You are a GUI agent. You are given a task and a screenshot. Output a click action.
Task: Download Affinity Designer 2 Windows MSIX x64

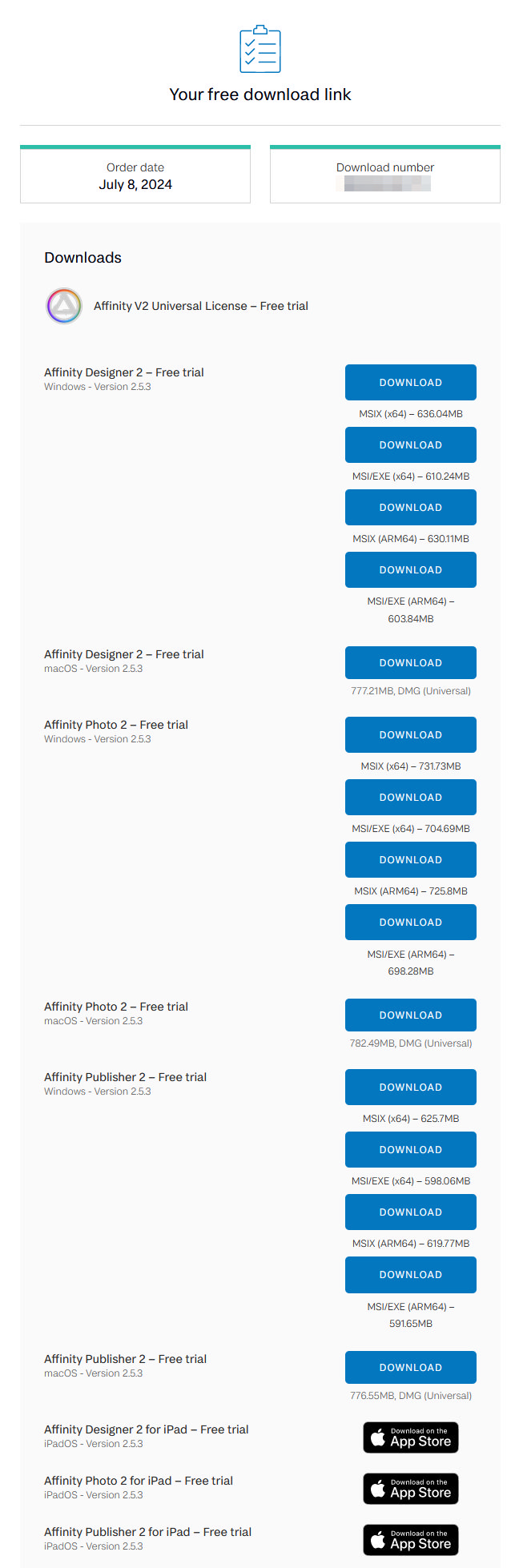(x=411, y=383)
